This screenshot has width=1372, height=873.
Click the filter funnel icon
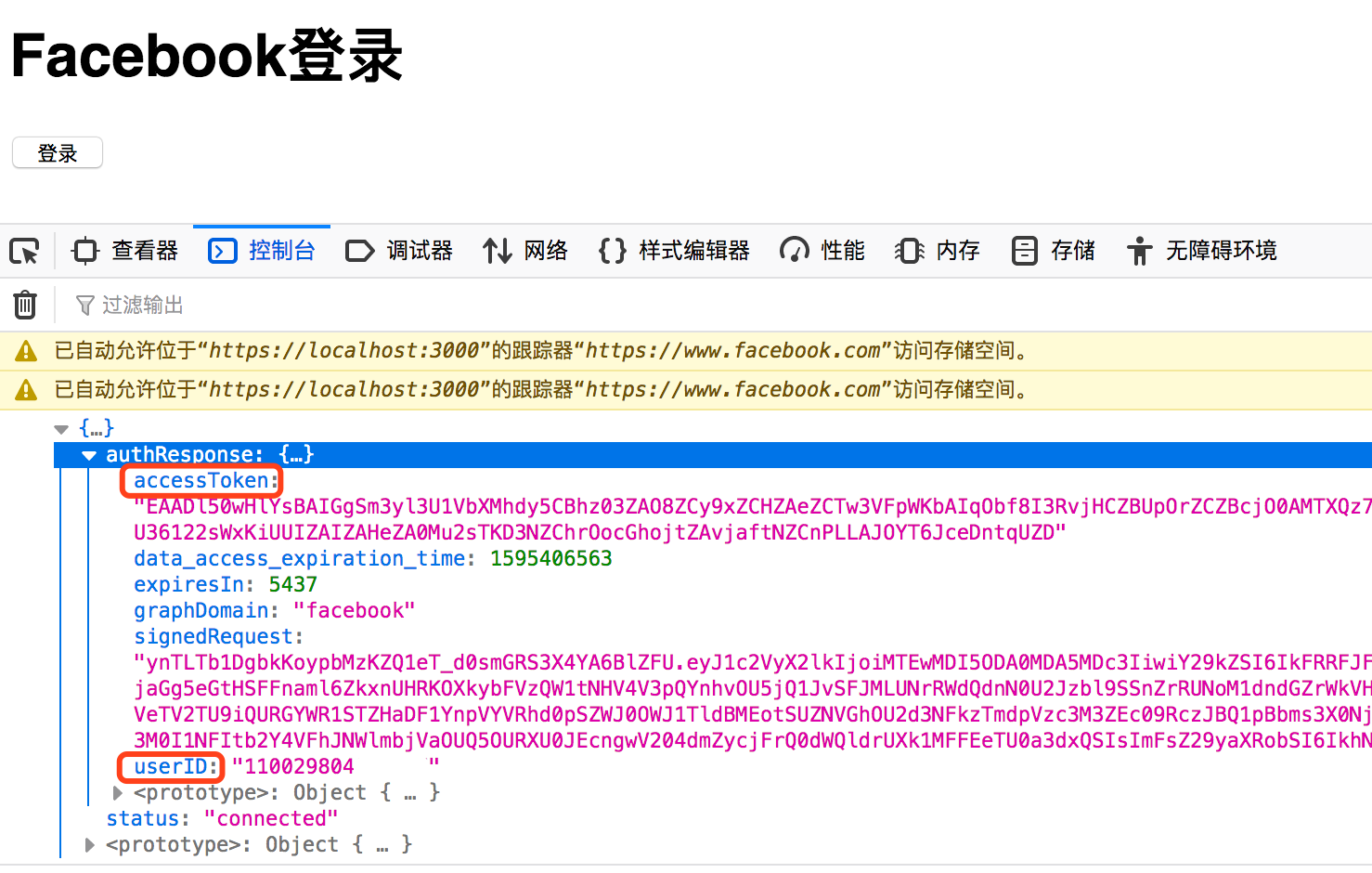[85, 305]
